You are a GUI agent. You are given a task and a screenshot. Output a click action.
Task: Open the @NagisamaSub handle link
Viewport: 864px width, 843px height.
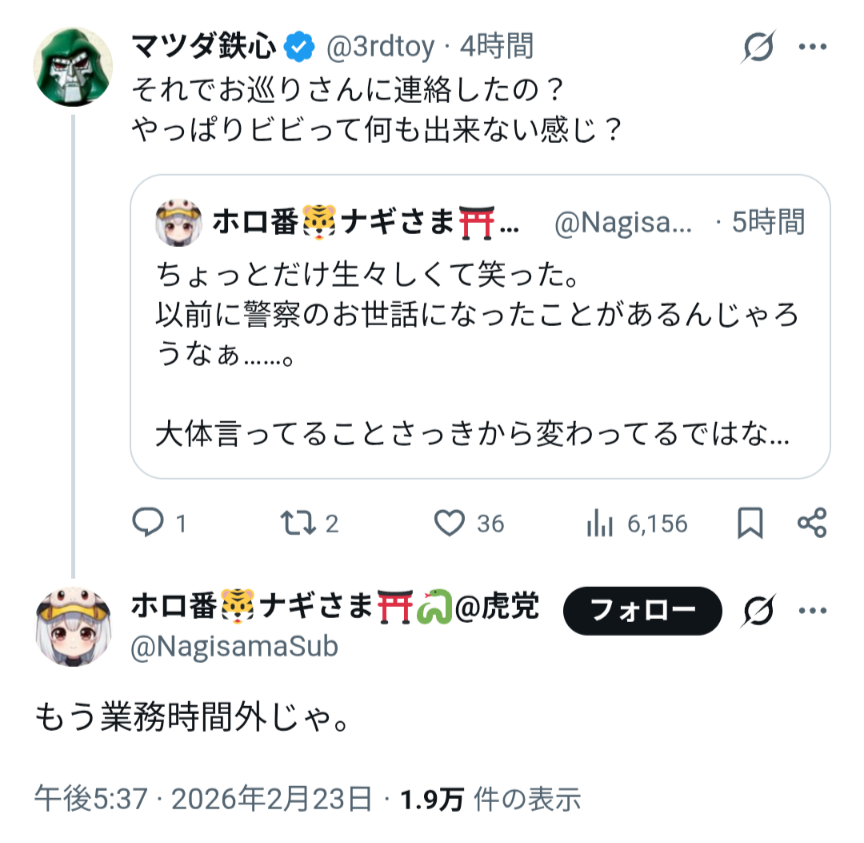(x=234, y=647)
